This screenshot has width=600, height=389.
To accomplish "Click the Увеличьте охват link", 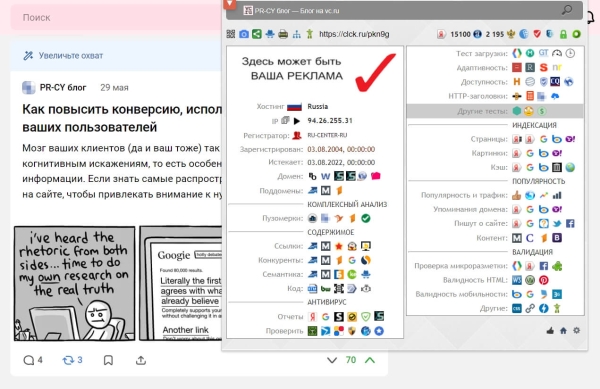I will [71, 55].
